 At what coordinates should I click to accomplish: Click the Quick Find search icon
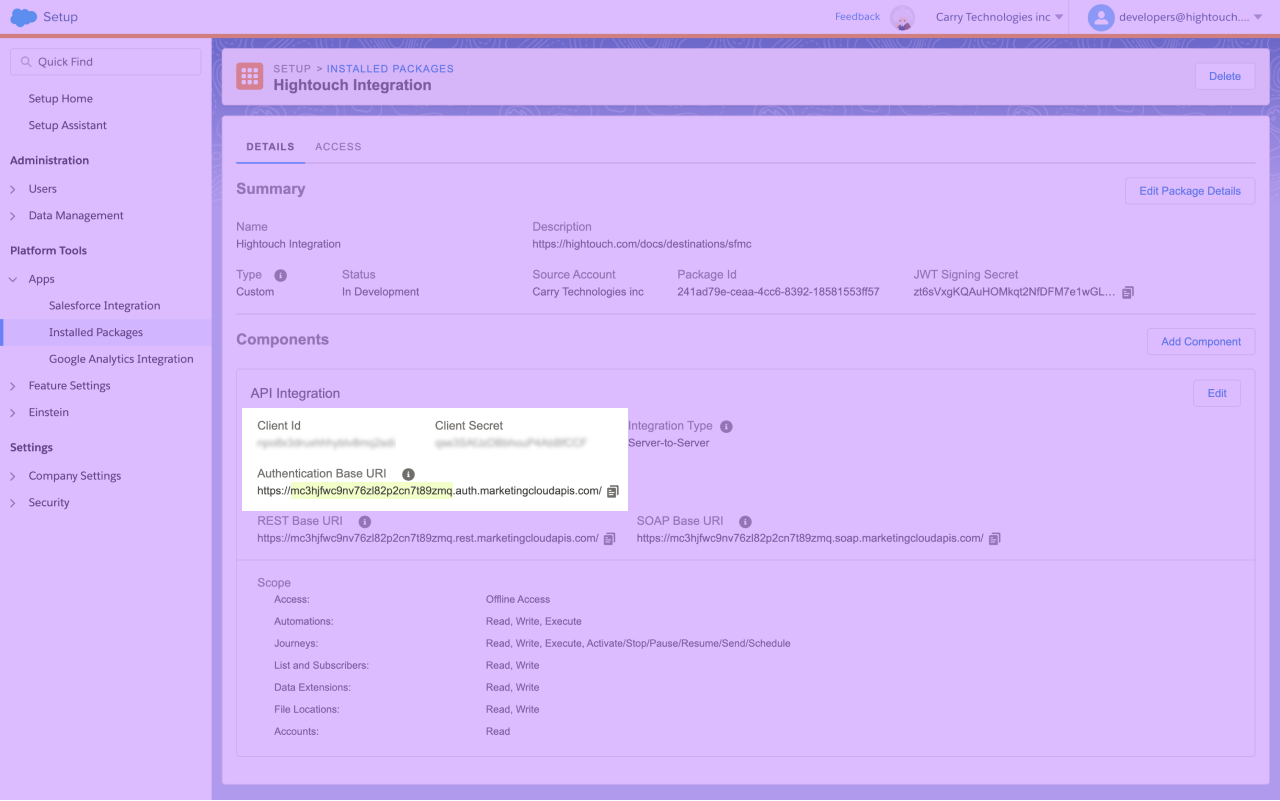[25, 62]
